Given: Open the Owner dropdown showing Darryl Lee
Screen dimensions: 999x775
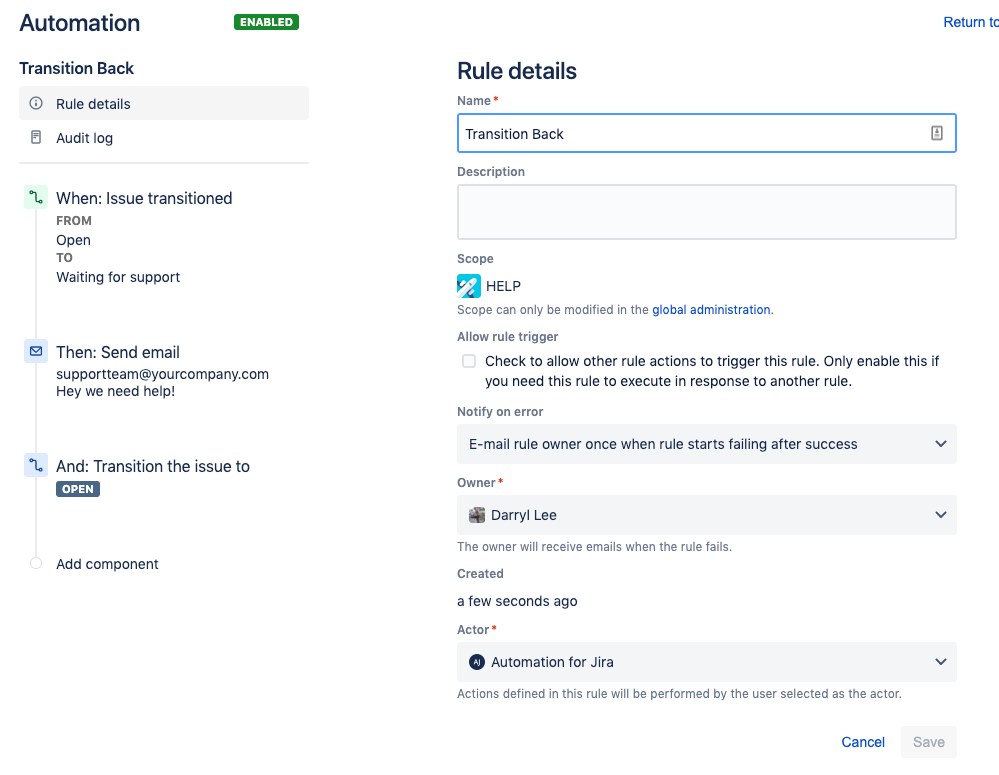Looking at the screenshot, I should pos(706,515).
